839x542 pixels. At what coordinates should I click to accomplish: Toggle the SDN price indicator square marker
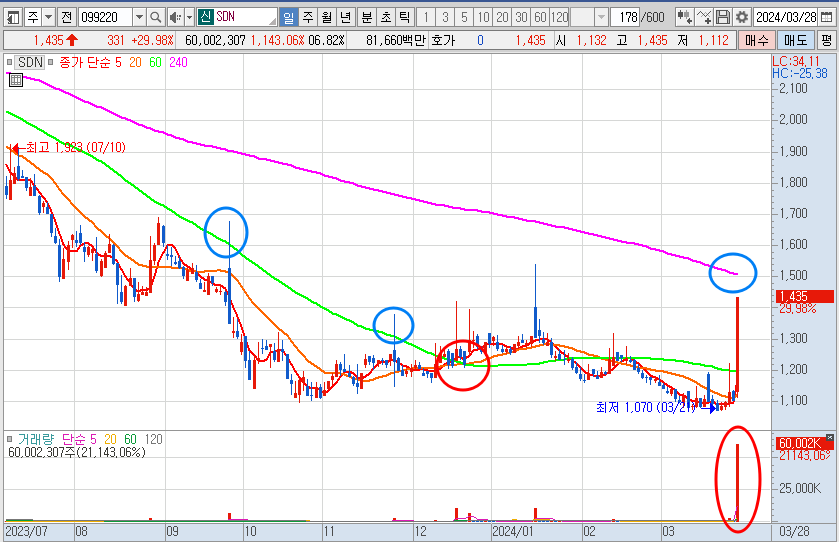(x=9, y=62)
